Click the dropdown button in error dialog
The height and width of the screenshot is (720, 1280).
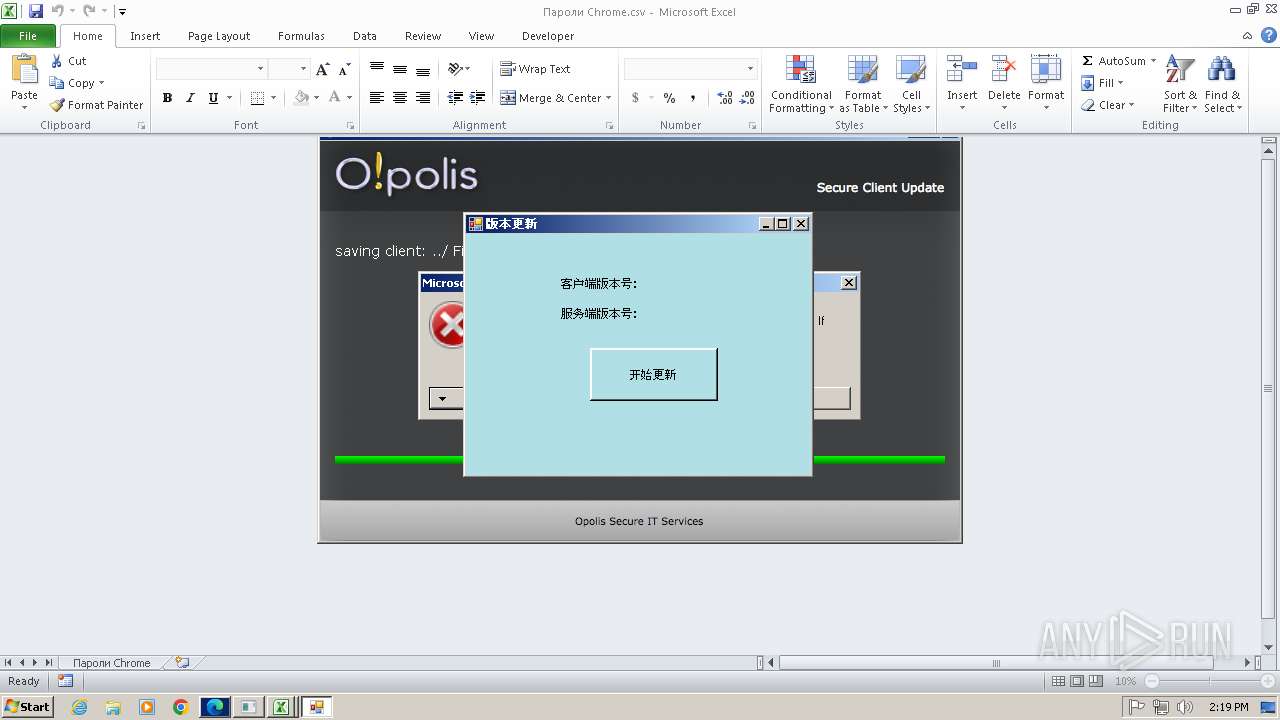[445, 399]
